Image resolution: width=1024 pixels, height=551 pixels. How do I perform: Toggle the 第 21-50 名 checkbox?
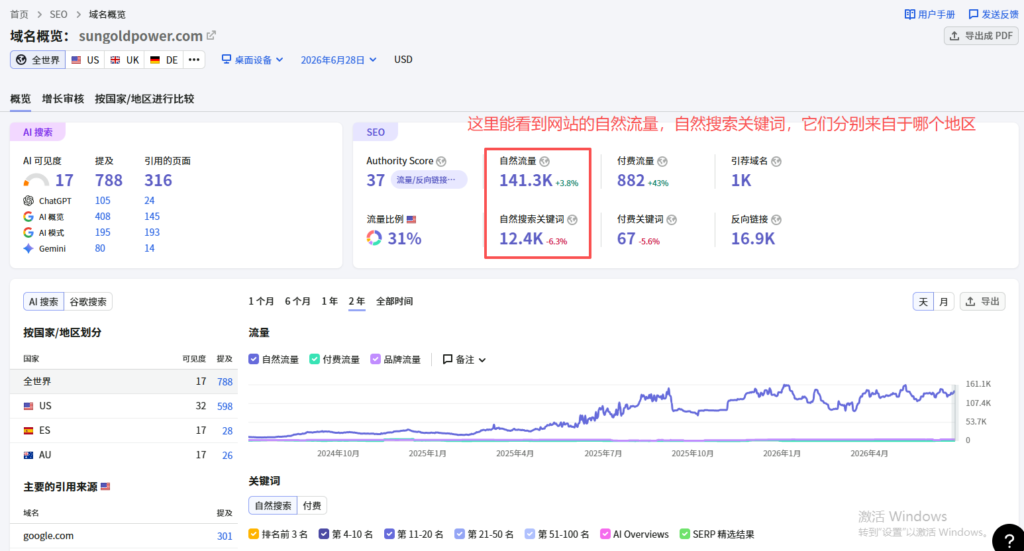click(x=460, y=534)
